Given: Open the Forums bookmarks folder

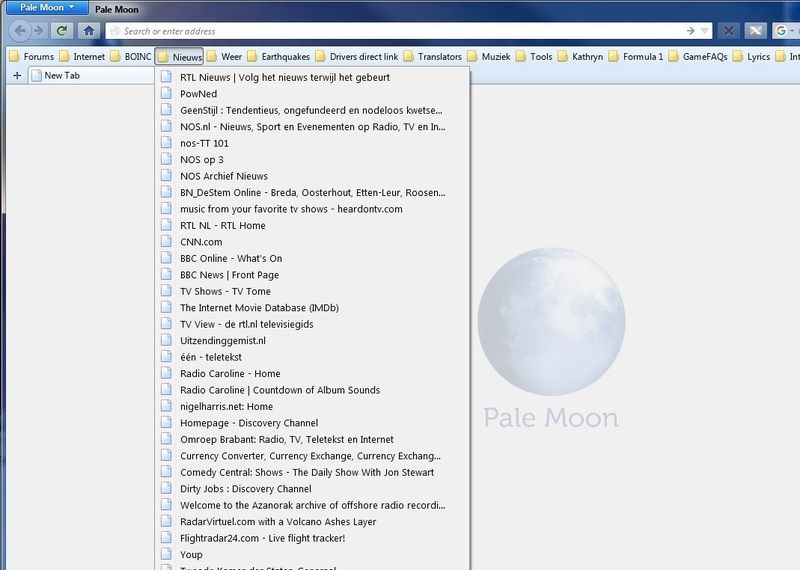Looking at the screenshot, I should pyautogui.click(x=32, y=56).
